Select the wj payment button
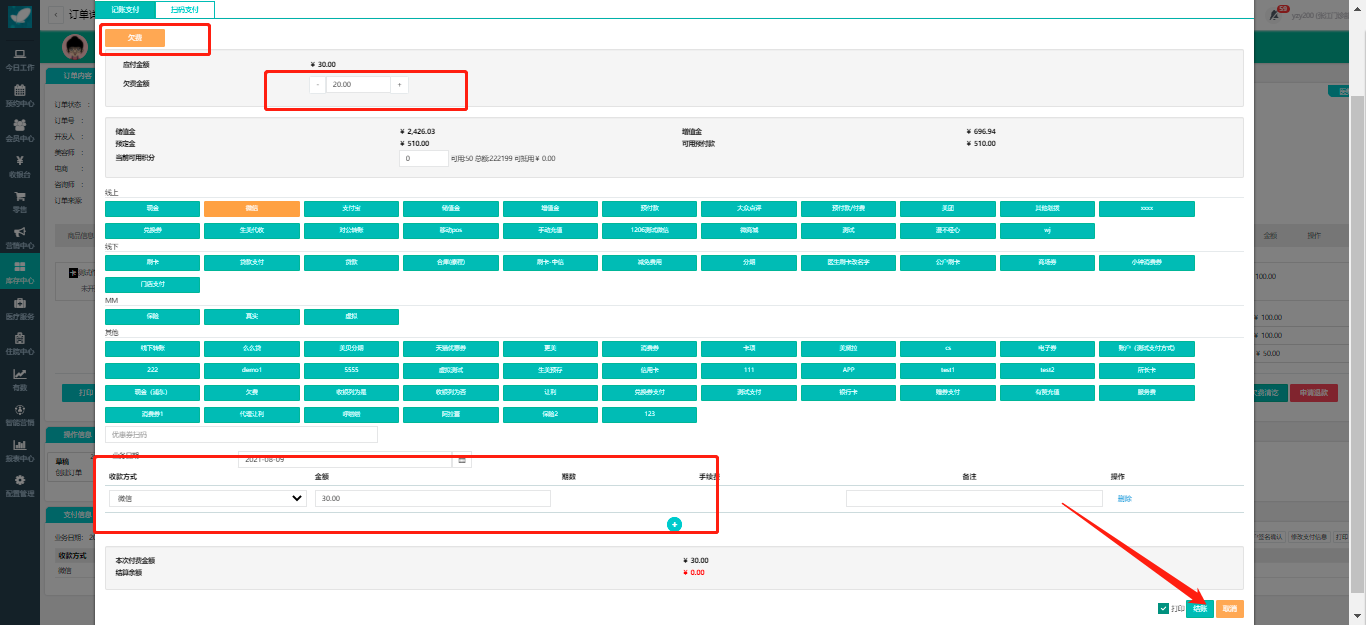1366x625 pixels. click(1047, 230)
